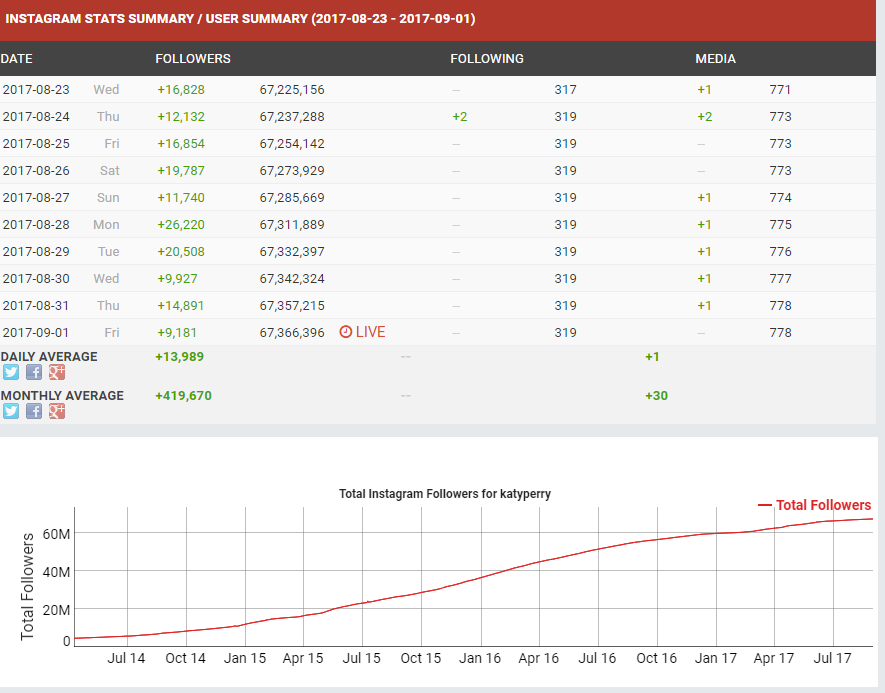The image size is (885, 693).
Task: Click the FOLLOWING column header
Action: click(x=486, y=59)
